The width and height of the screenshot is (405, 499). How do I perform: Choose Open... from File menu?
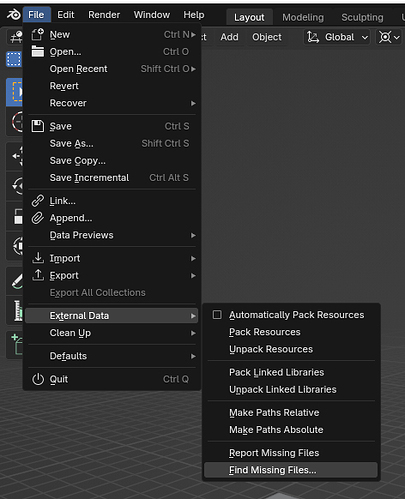(x=112, y=52)
